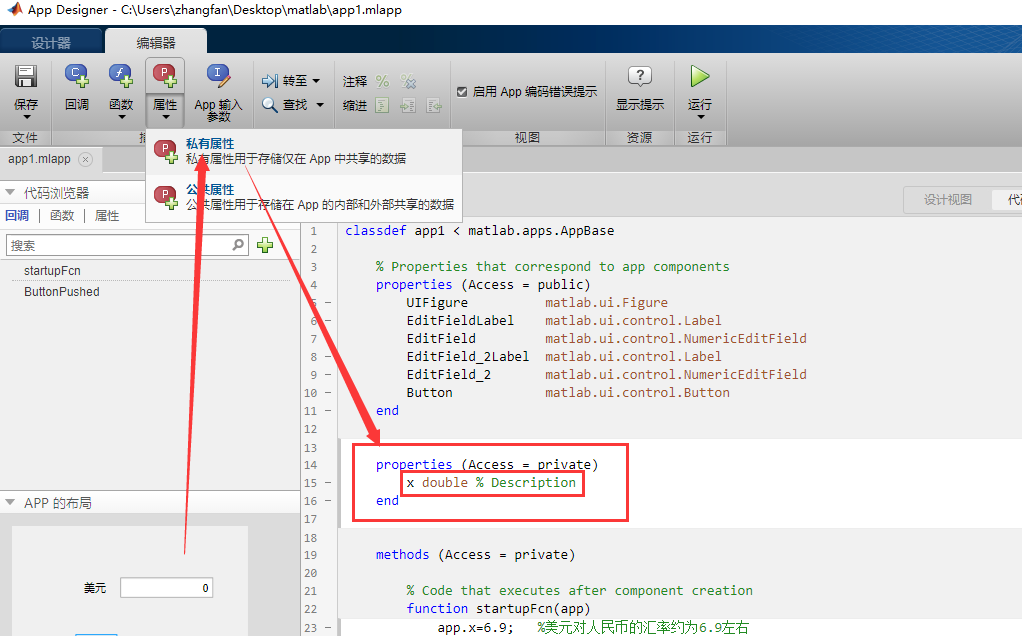The width and height of the screenshot is (1022, 636).
Task: Choose 公共属性 from the dropdown menu
Action: [304, 197]
